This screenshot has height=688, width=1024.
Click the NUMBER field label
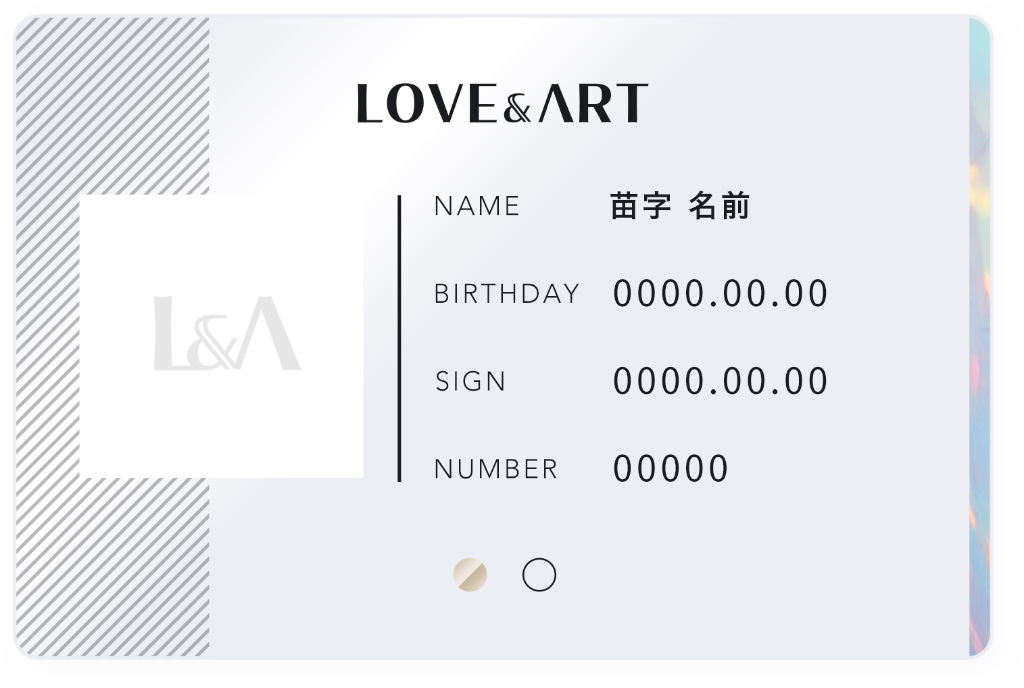tap(496, 469)
